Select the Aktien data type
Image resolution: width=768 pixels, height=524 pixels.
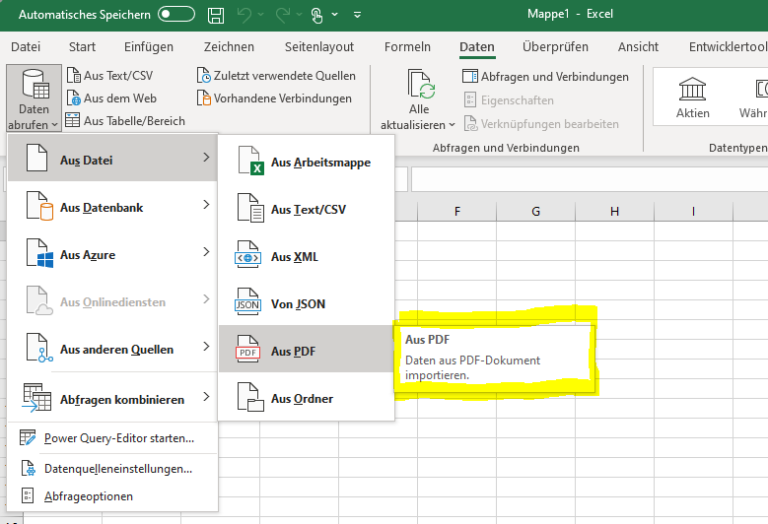[693, 98]
